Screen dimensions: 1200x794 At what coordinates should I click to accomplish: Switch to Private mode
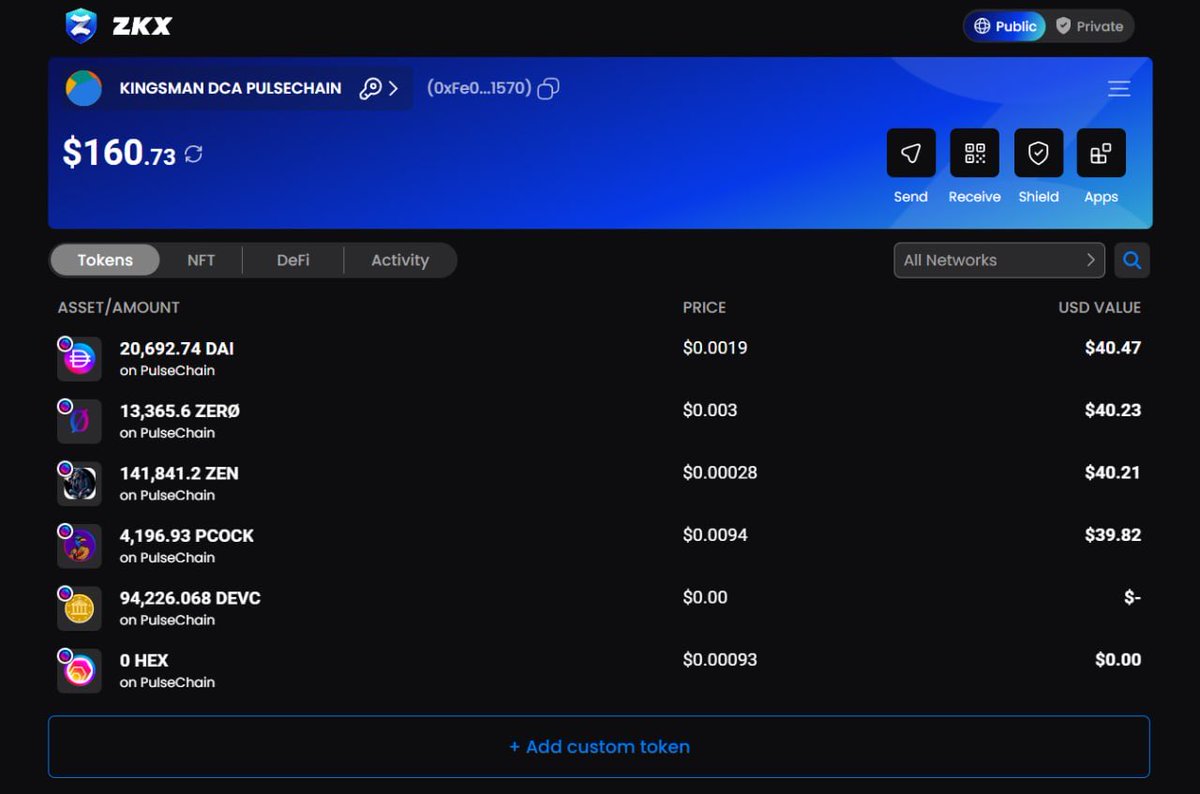(1090, 27)
